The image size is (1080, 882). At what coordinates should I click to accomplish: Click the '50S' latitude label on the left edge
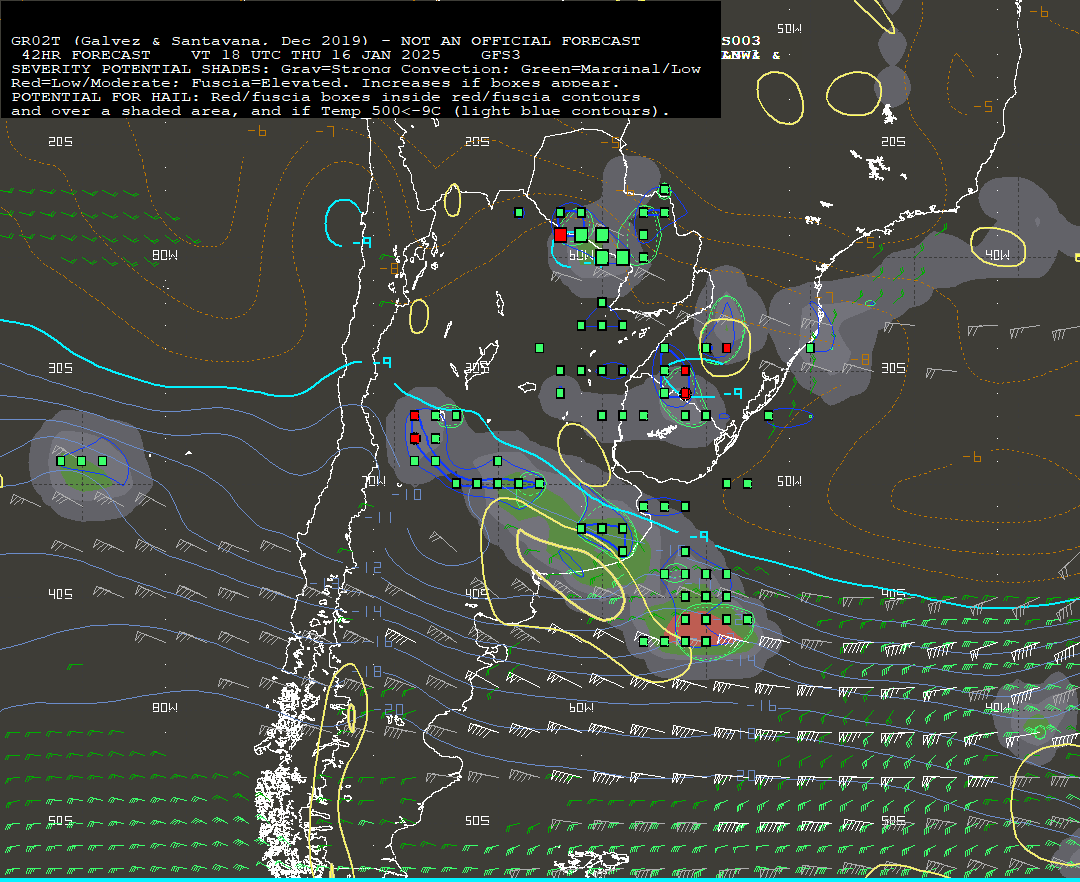(x=60, y=820)
